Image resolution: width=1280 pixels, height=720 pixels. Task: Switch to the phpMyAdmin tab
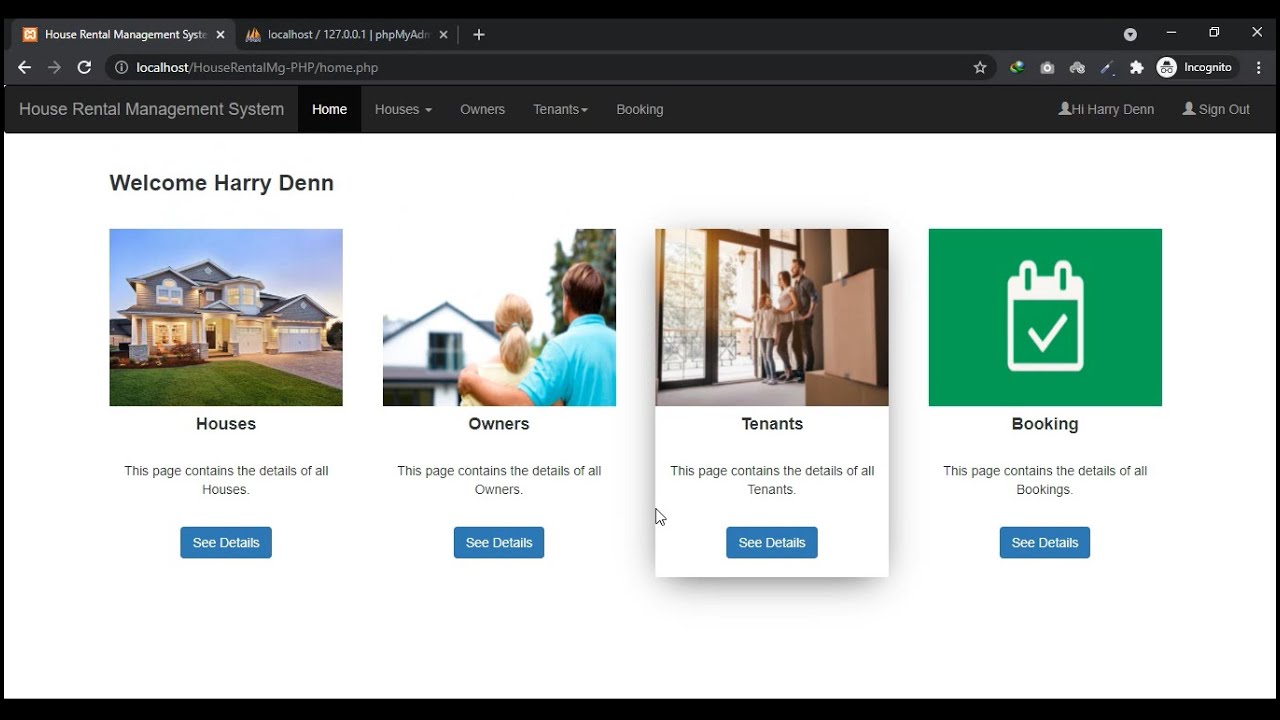tap(347, 34)
